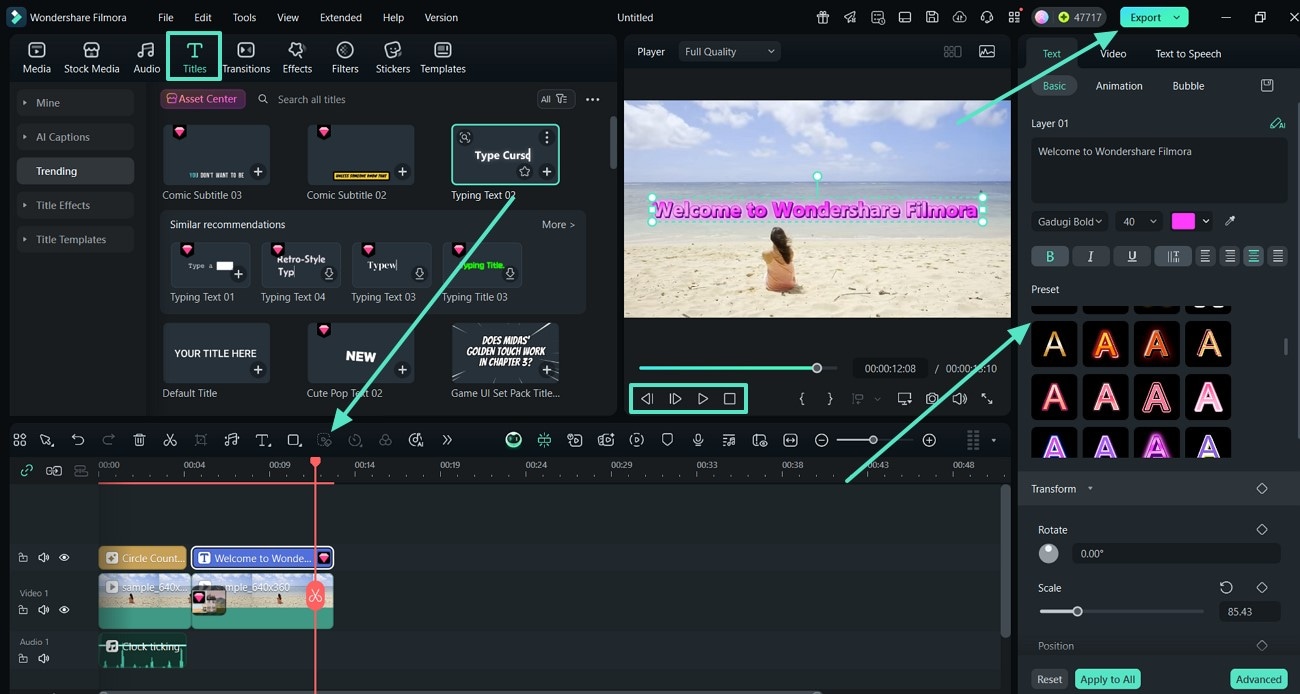Image resolution: width=1300 pixels, height=694 pixels.
Task: Toggle Bold text formatting
Action: 1050,256
